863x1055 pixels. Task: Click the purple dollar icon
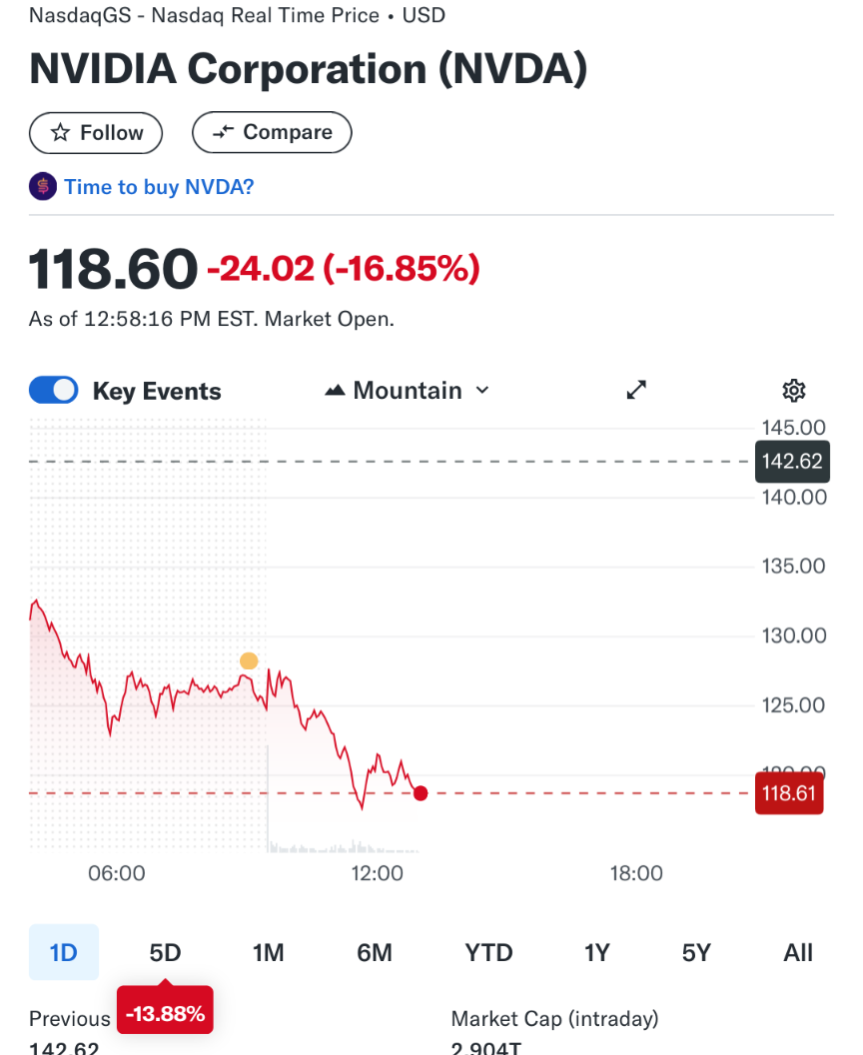click(x=43, y=187)
